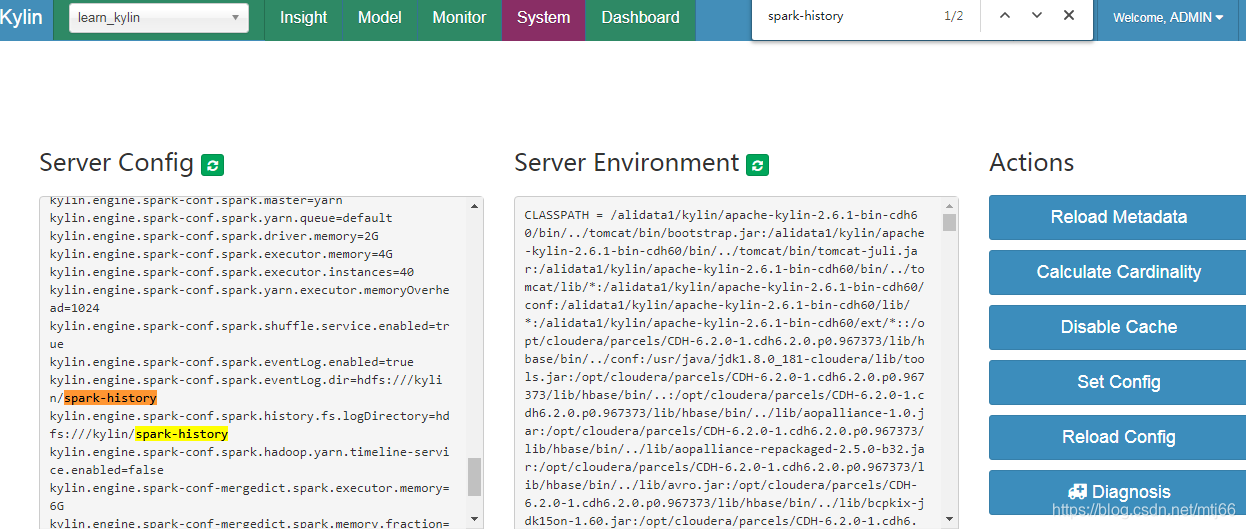
Task: Click the Kylin logo link
Action: click(21, 17)
